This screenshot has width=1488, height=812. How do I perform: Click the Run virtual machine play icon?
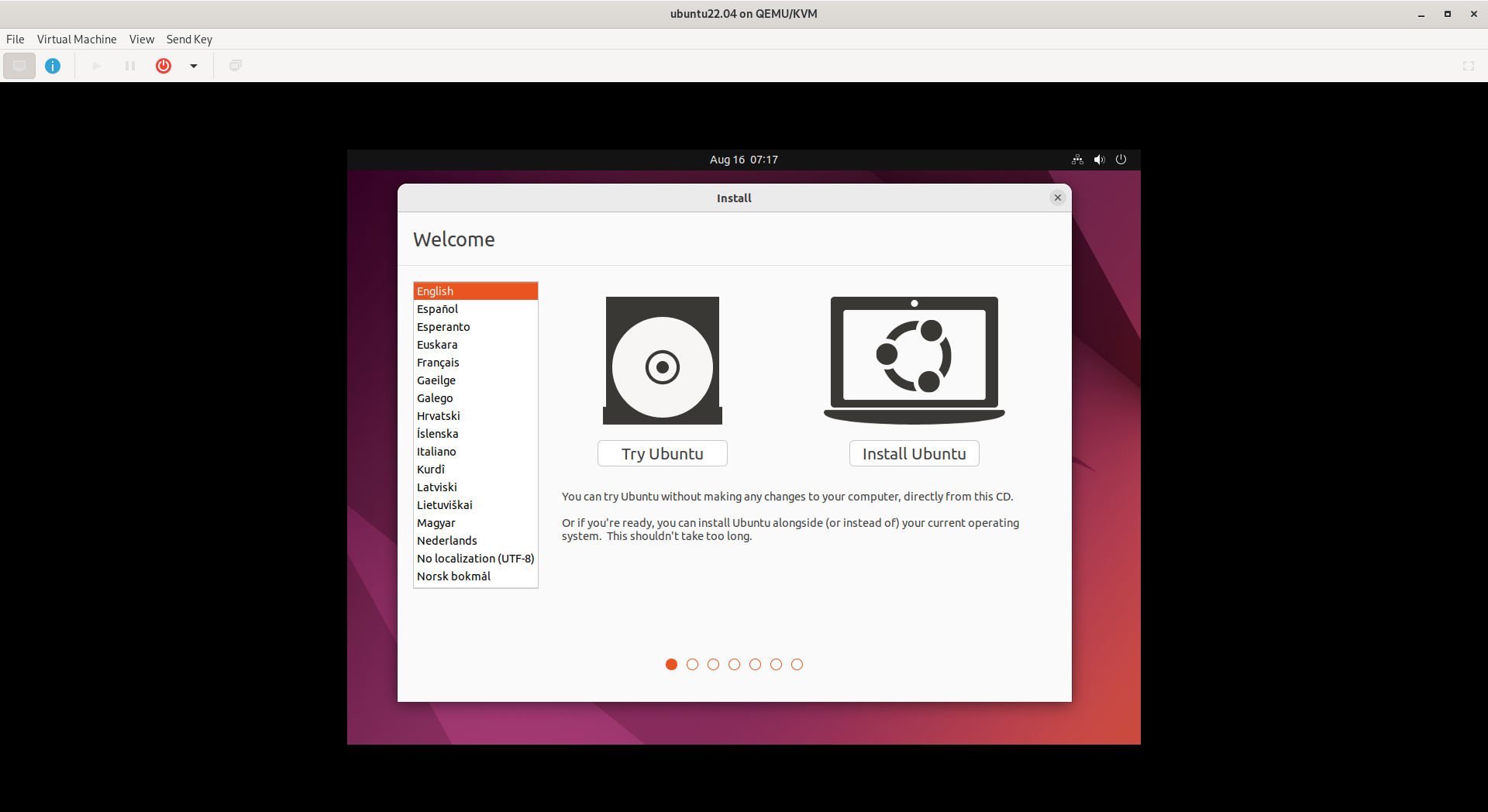[97, 66]
